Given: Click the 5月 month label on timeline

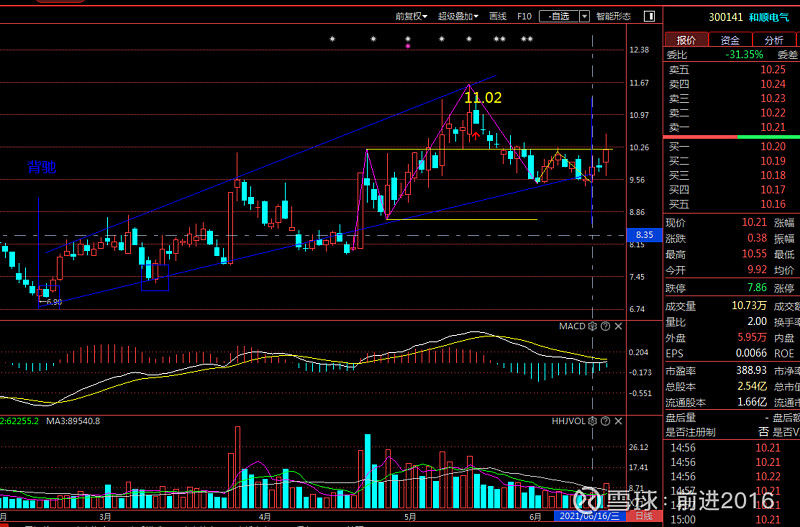Looking at the screenshot, I should (x=410, y=517).
